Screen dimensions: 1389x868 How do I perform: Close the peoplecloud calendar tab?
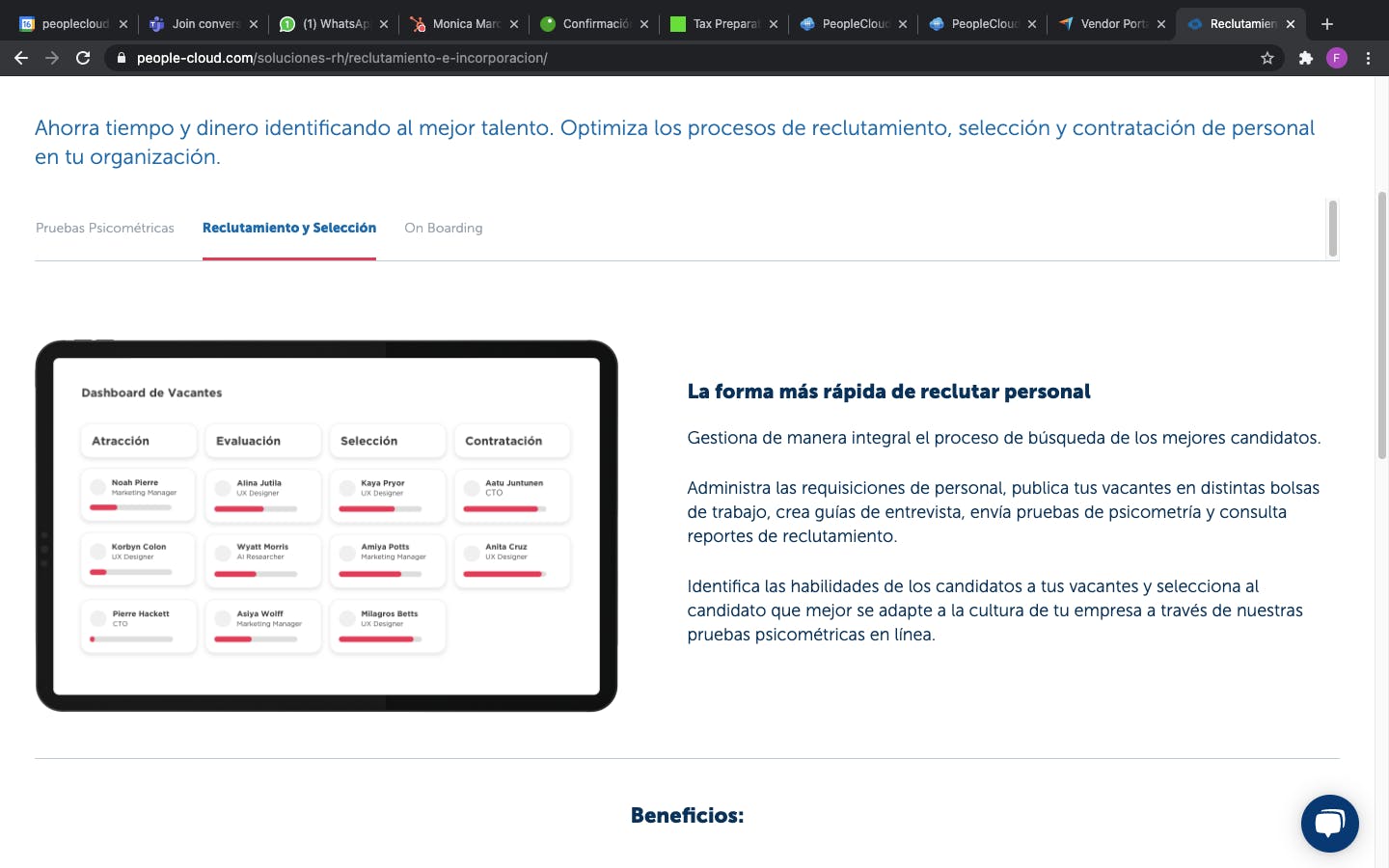123,24
